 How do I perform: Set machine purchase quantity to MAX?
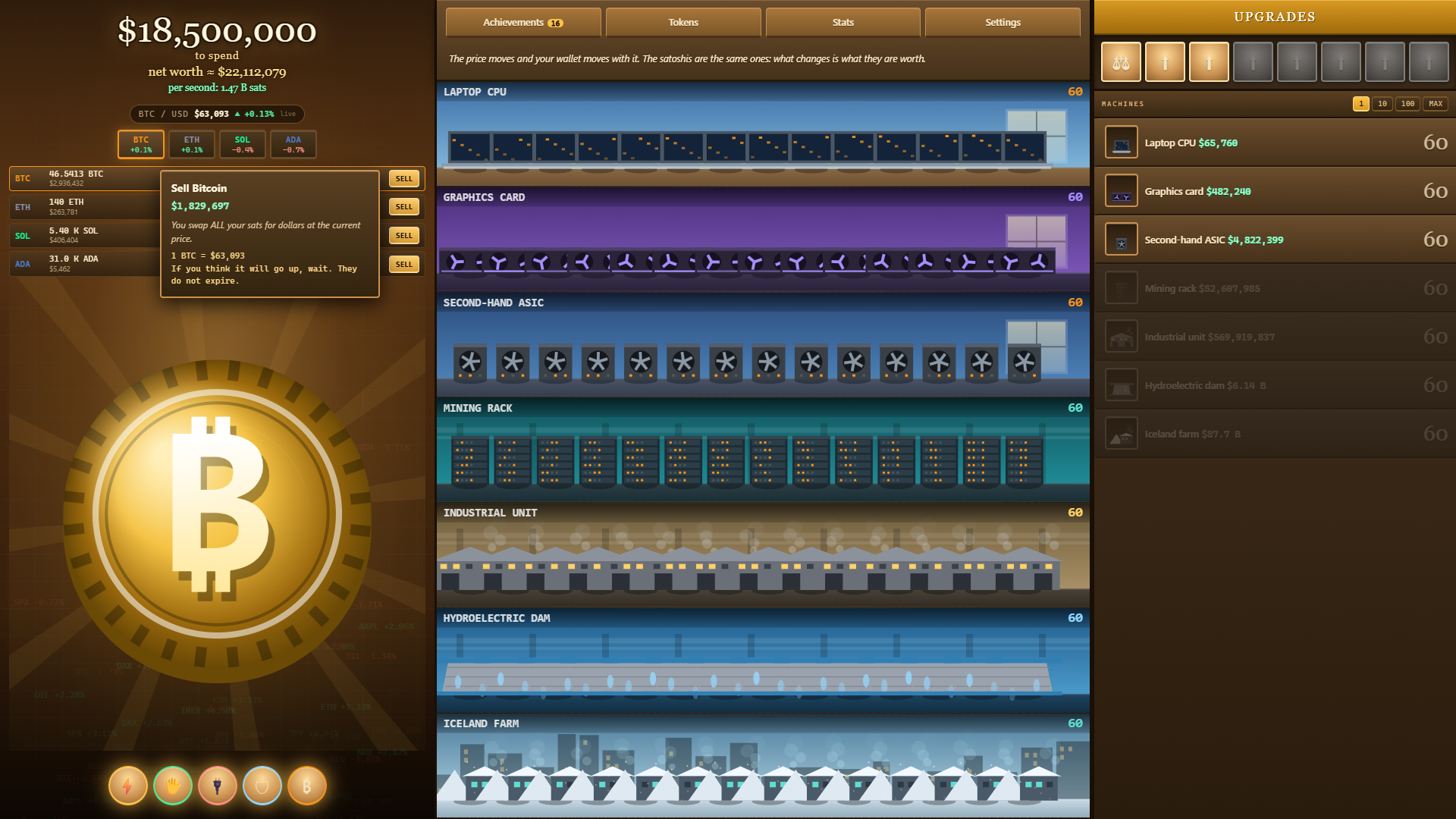(1436, 104)
